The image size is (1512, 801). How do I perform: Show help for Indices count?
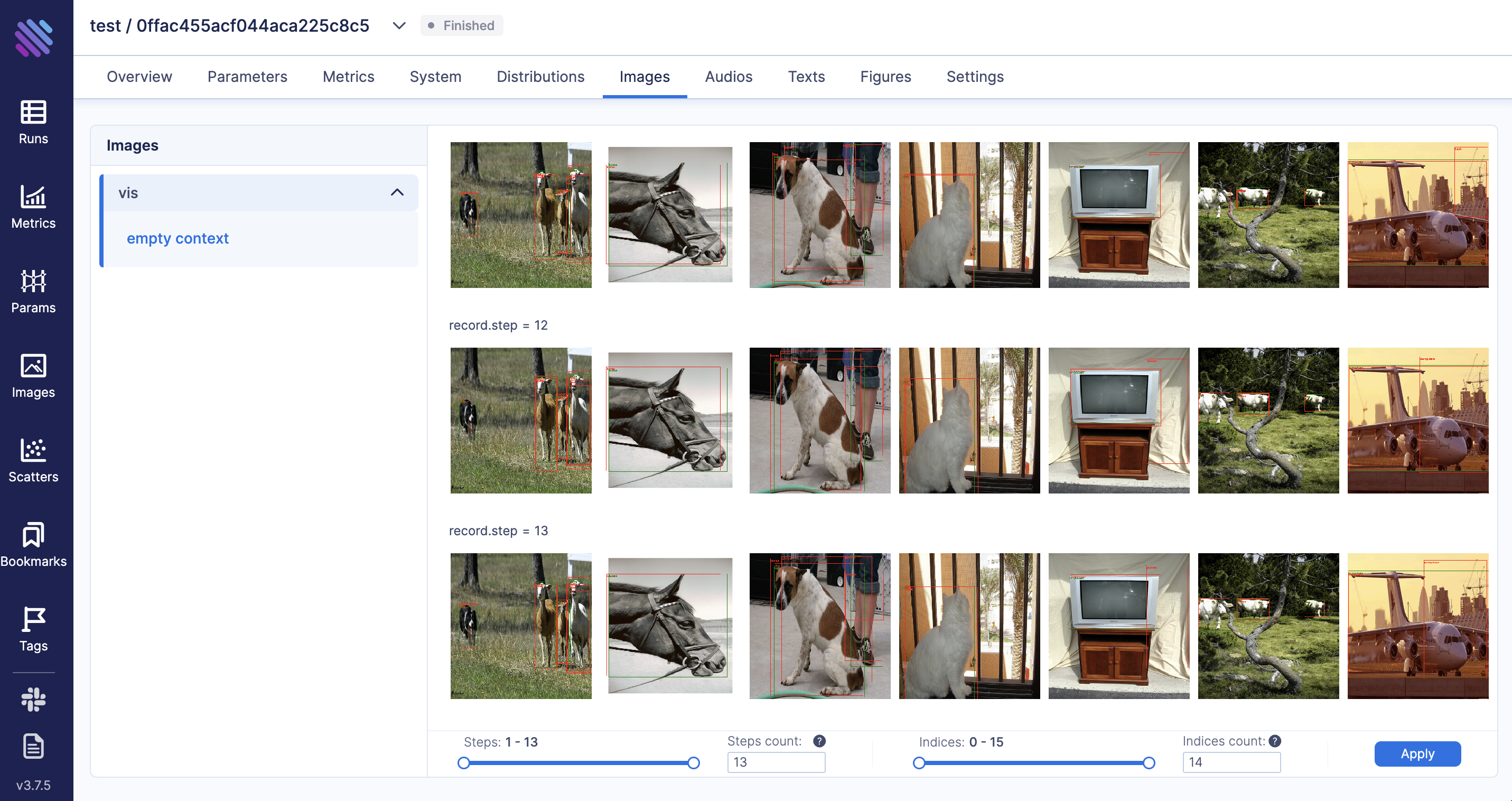point(1274,741)
